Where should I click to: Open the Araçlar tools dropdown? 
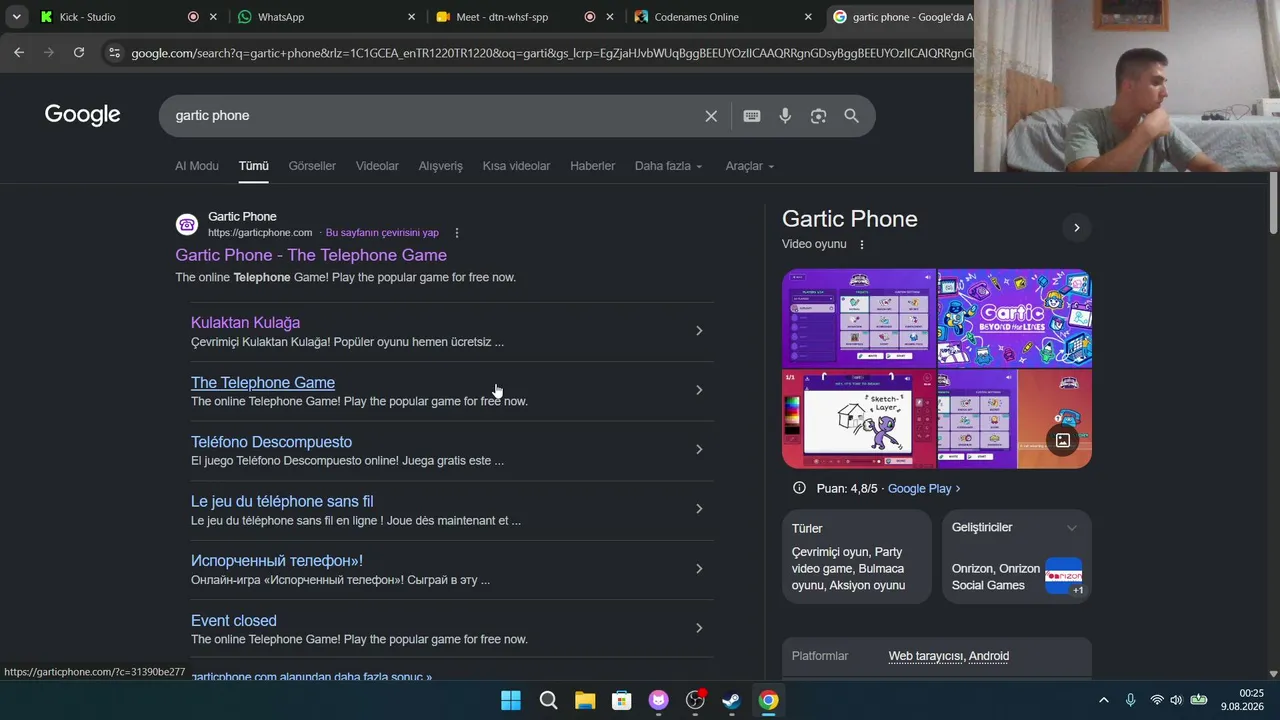(750, 166)
